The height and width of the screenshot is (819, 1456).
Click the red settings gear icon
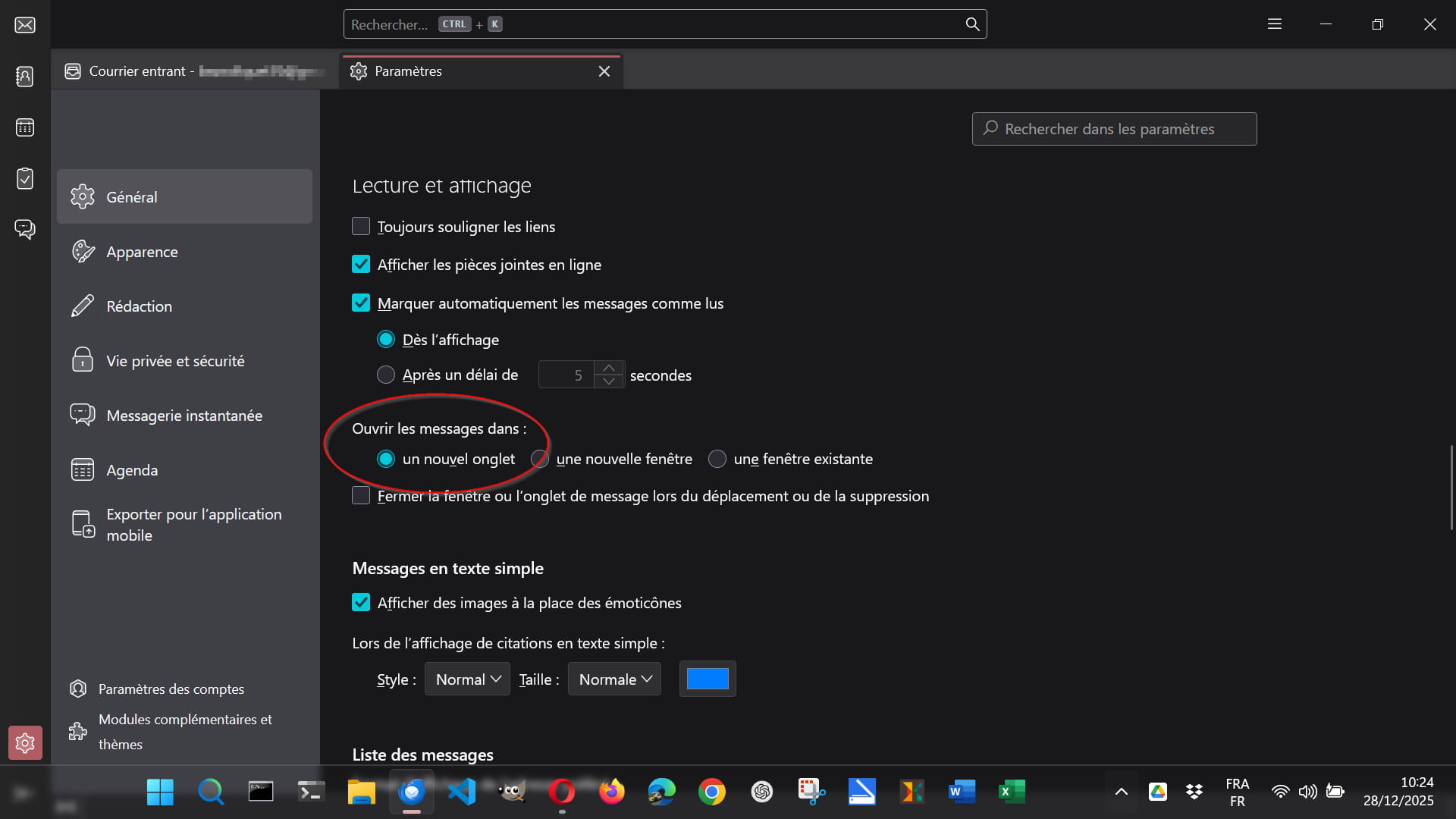click(x=25, y=742)
